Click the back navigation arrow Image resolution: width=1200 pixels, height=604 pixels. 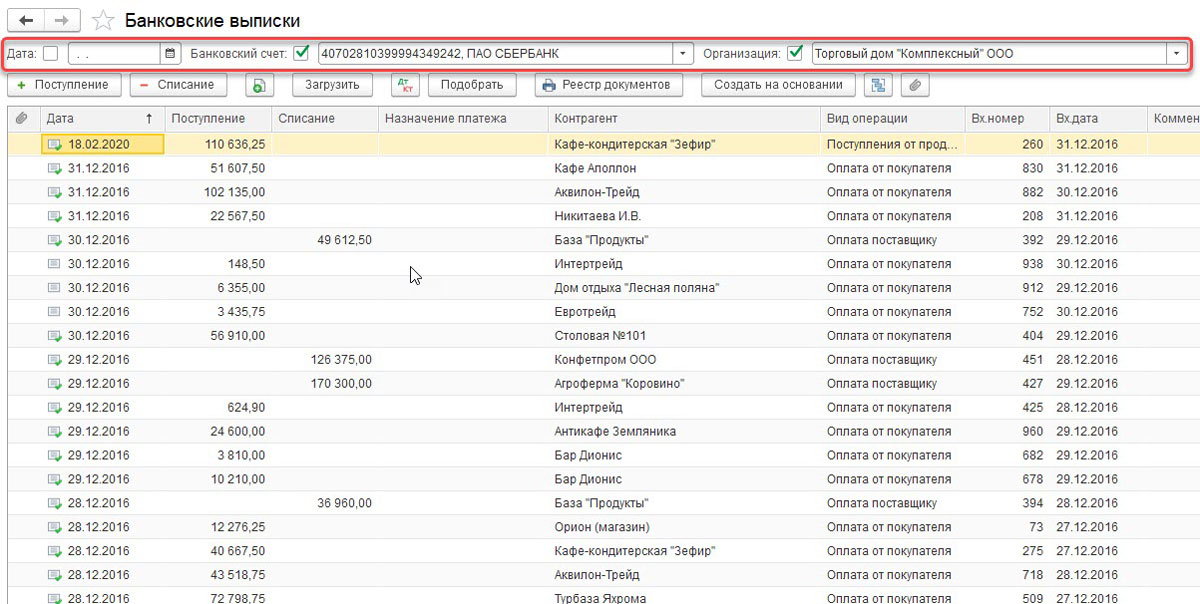(26, 20)
